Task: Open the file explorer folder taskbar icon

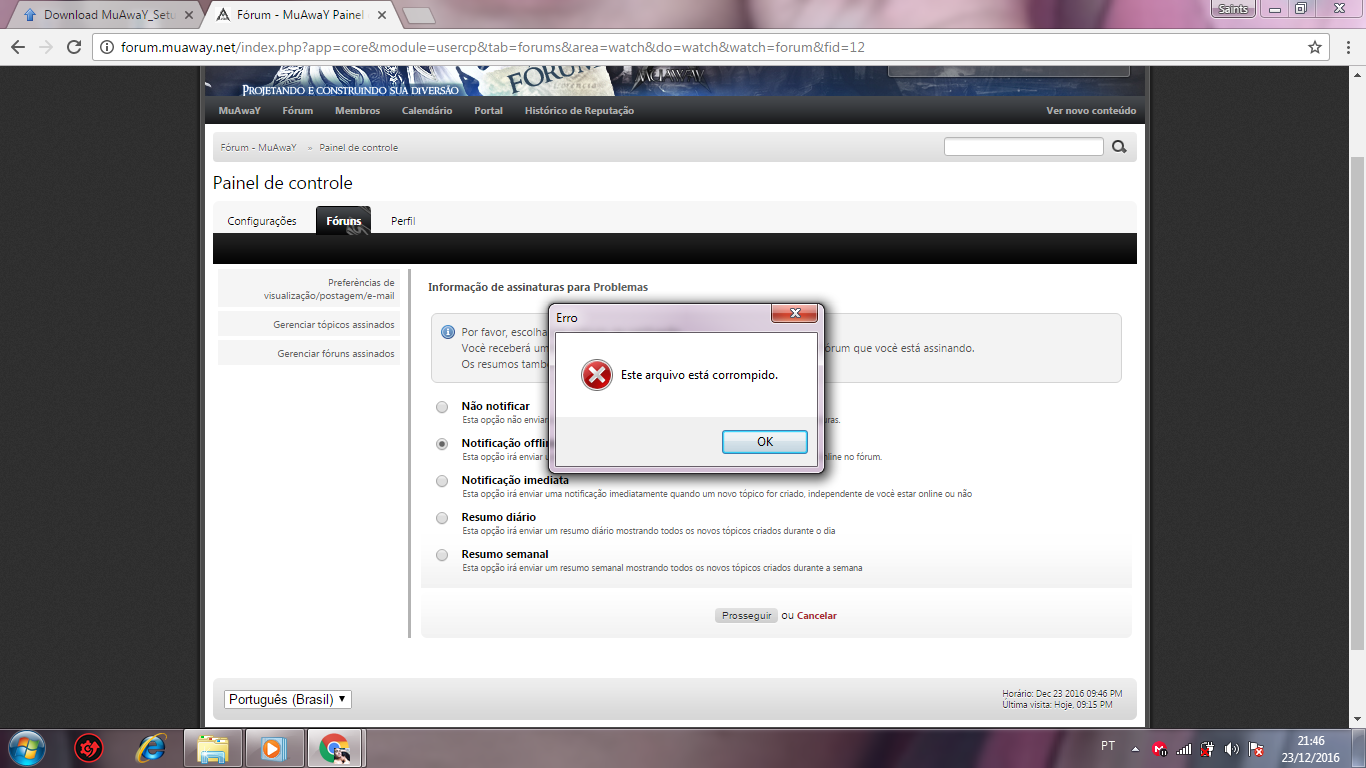Action: (213, 748)
